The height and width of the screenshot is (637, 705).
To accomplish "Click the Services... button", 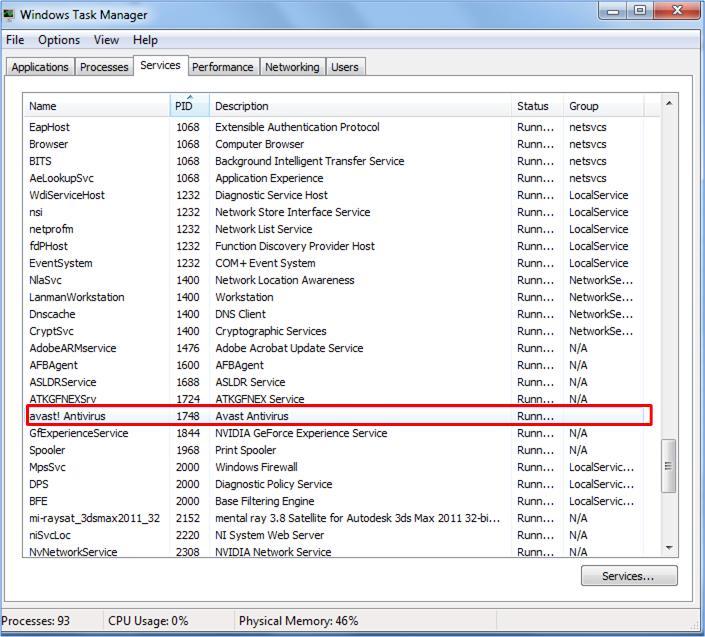I will tap(629, 576).
